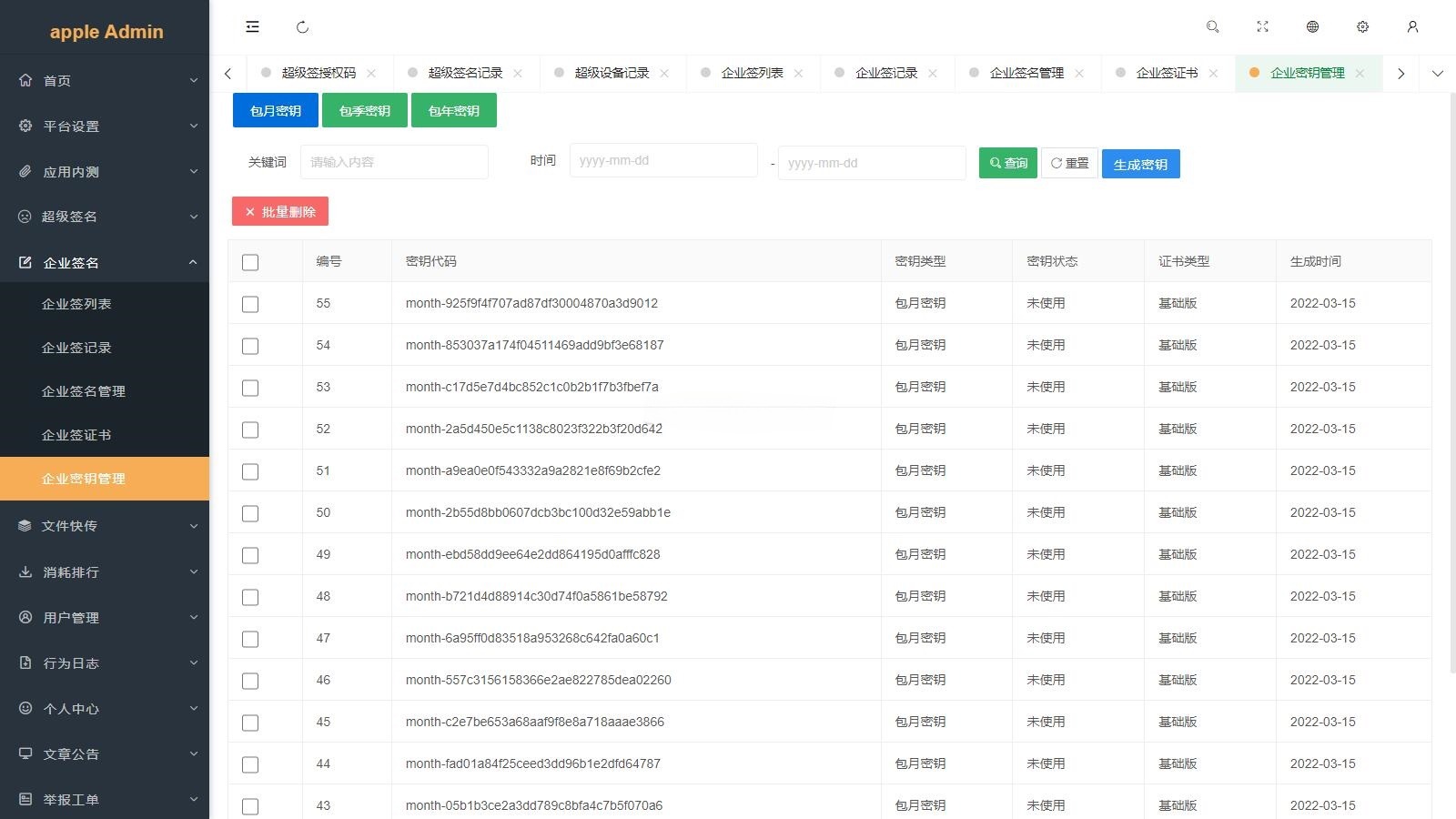Open the user account icon
This screenshot has height=819, width=1456.
pos(1412,26)
